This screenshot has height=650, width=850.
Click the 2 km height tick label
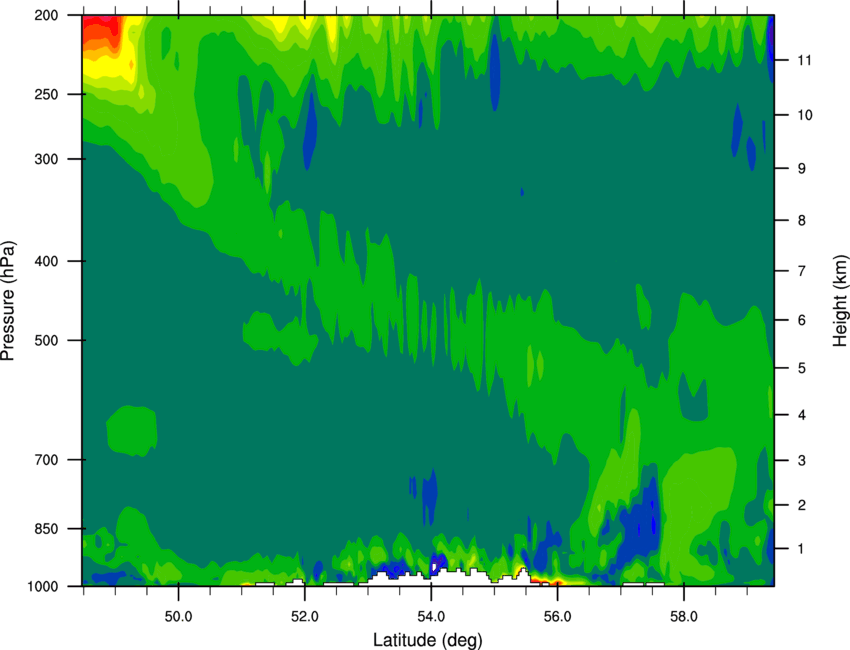802,505
